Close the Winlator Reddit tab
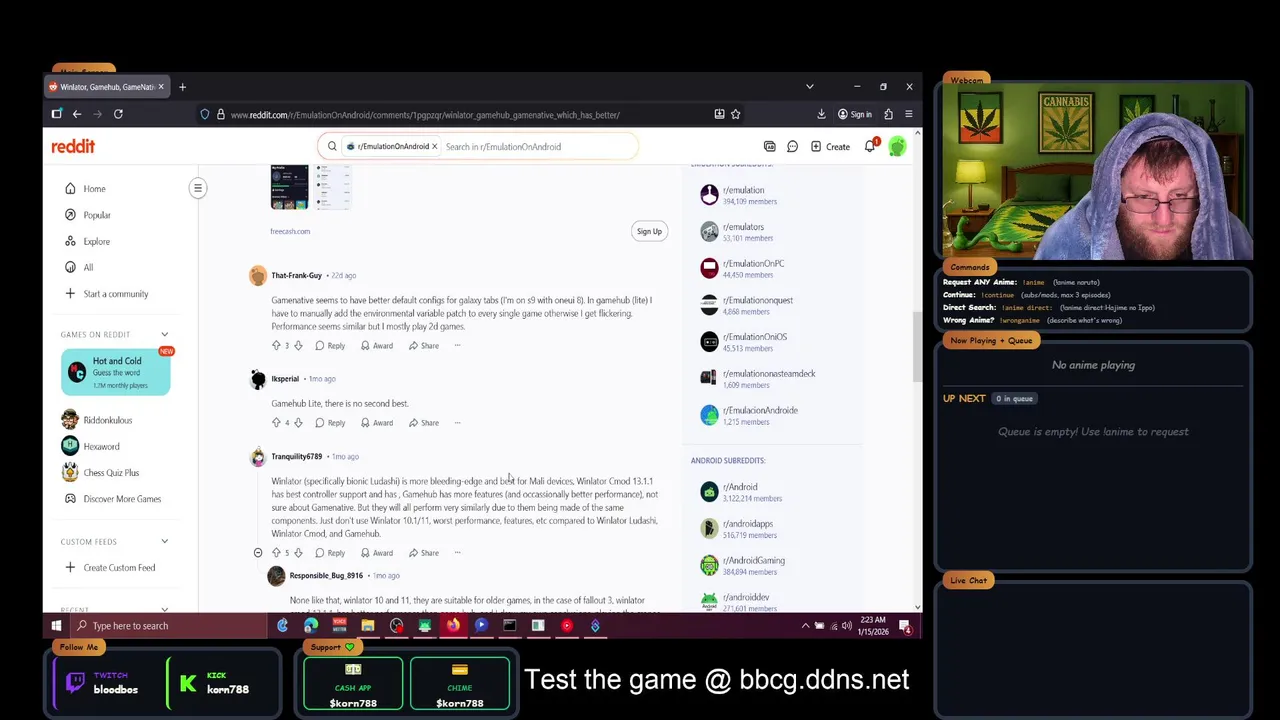This screenshot has width=1280, height=720. (160, 87)
